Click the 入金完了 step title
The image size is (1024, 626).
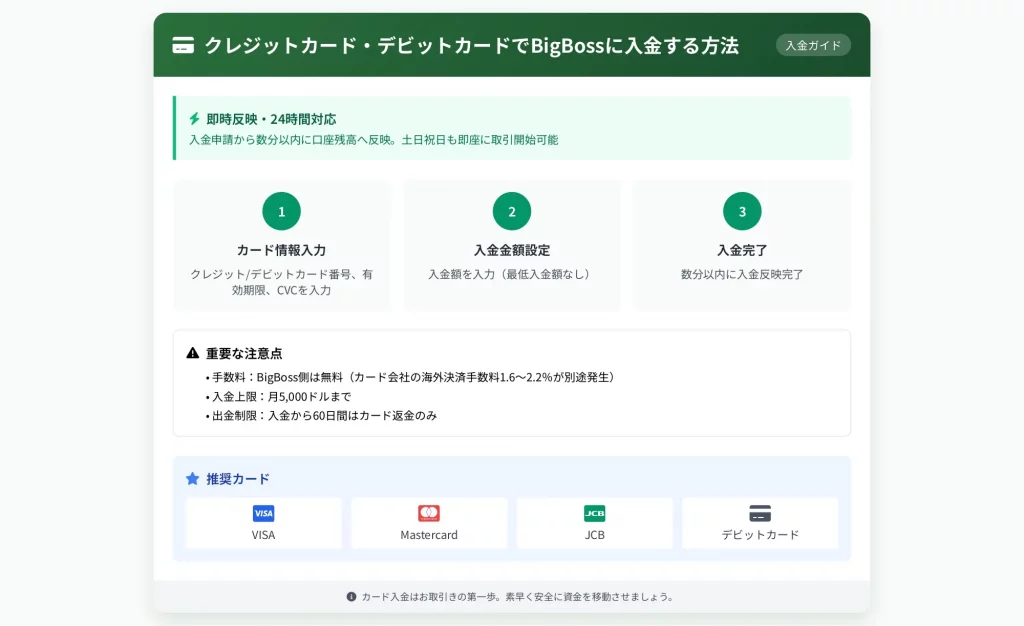[x=742, y=250]
